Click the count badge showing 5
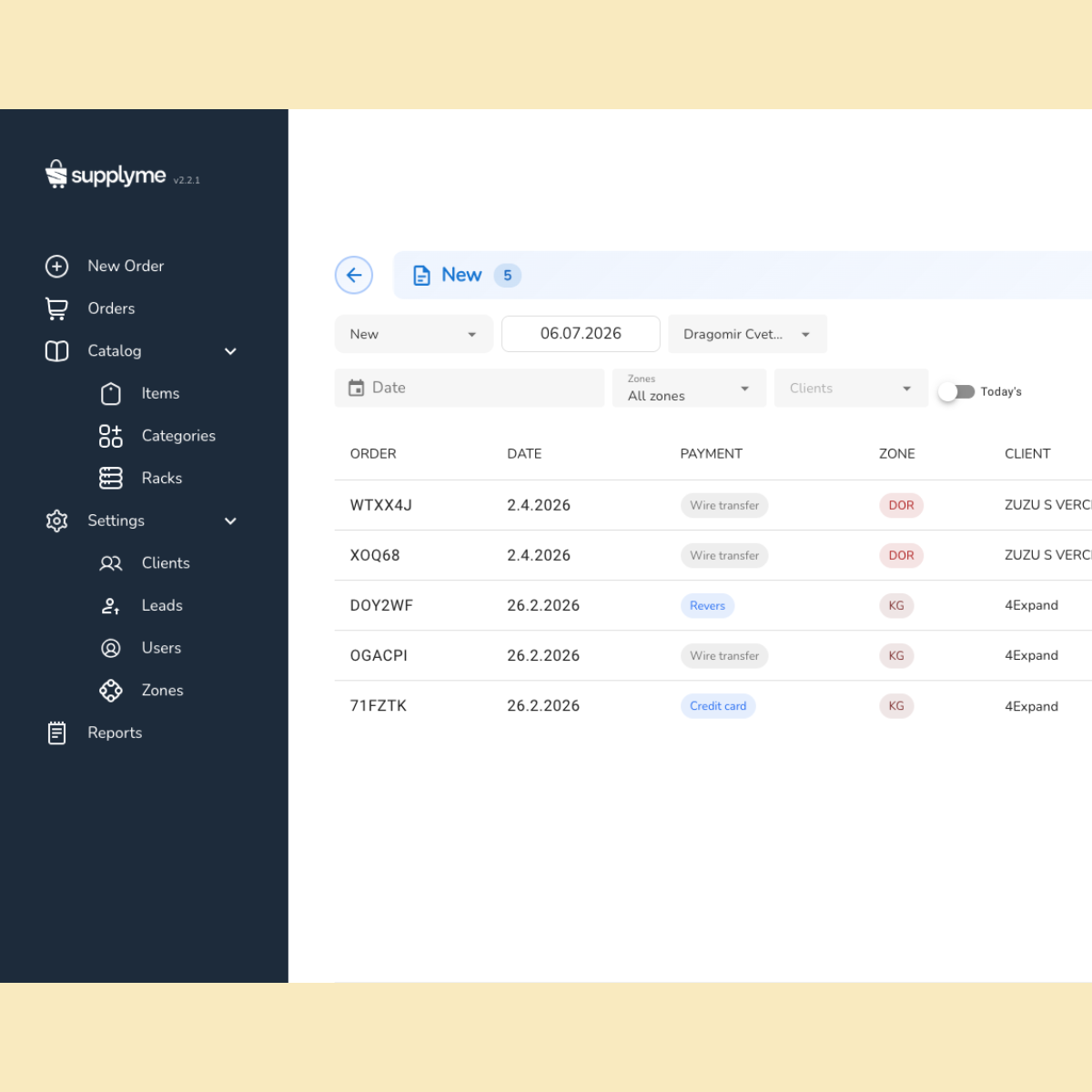Viewport: 1092px width, 1092px height. pos(508,276)
